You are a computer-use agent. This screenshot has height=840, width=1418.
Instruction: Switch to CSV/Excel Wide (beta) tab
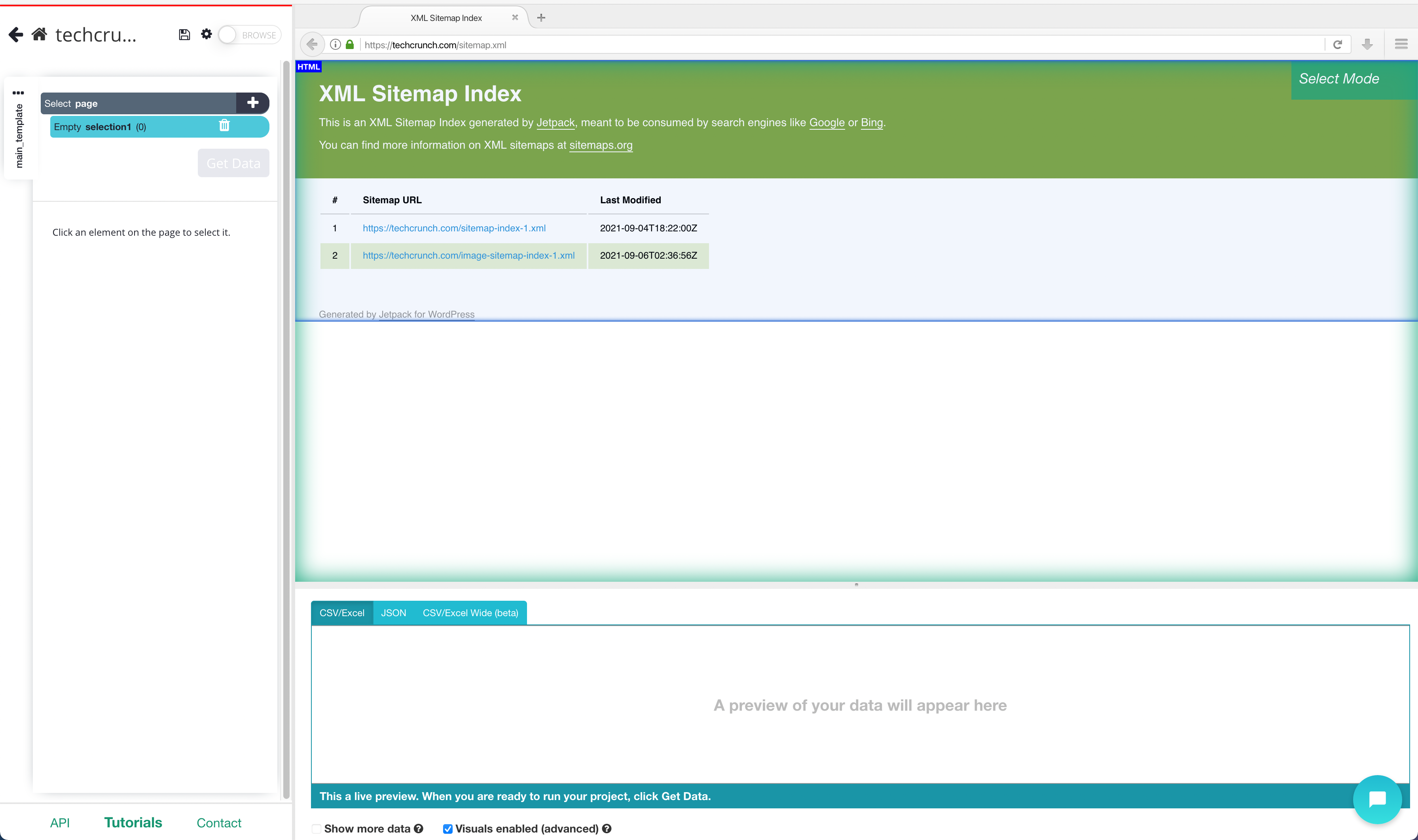[x=470, y=613]
